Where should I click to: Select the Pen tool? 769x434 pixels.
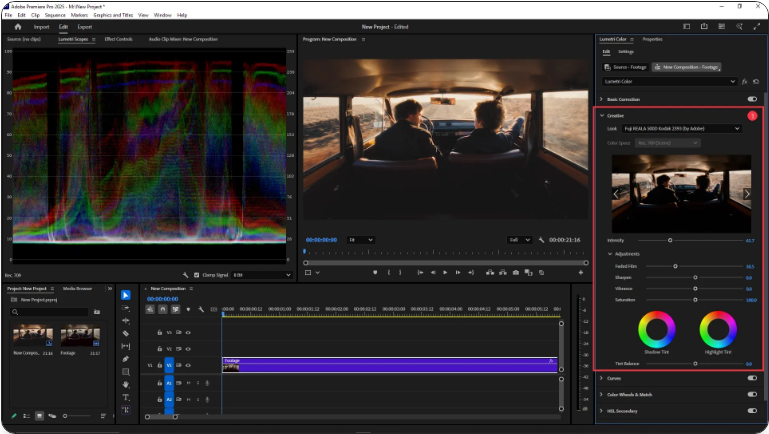click(x=126, y=358)
